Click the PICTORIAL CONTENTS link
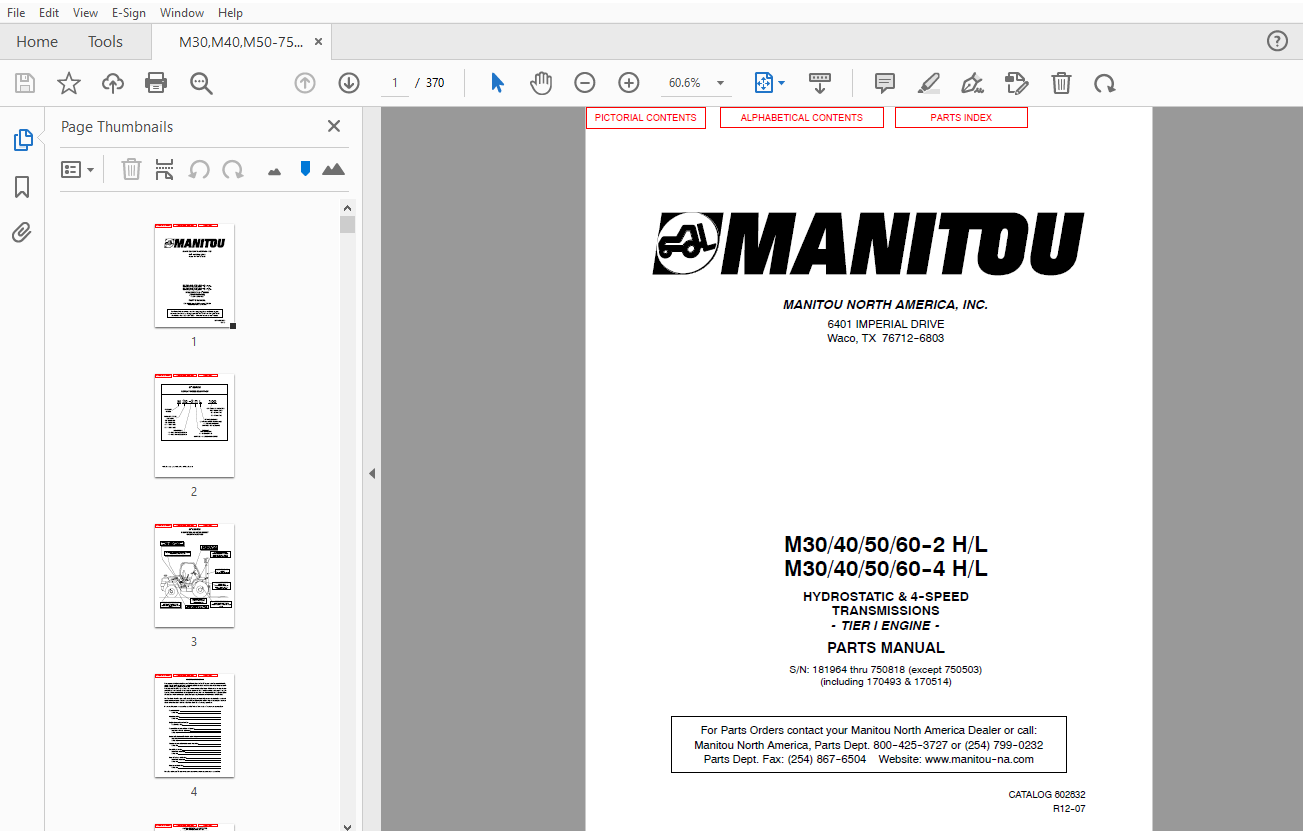The height and width of the screenshot is (831, 1303). 646,118
